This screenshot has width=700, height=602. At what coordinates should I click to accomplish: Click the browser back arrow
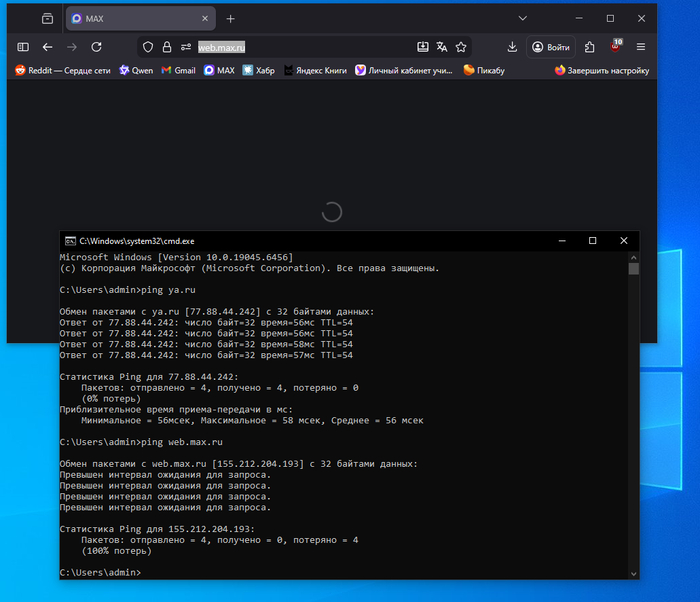point(47,47)
